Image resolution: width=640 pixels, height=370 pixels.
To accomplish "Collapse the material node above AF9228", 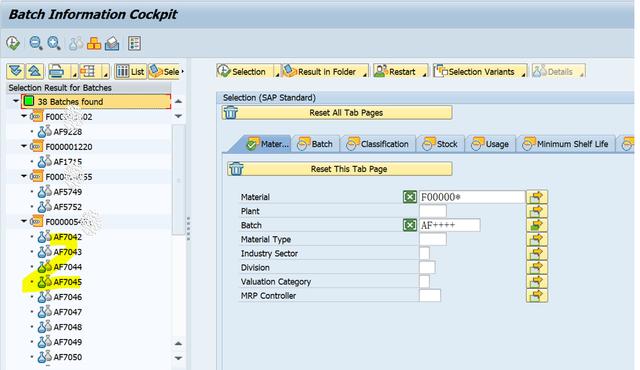I will tap(24, 116).
